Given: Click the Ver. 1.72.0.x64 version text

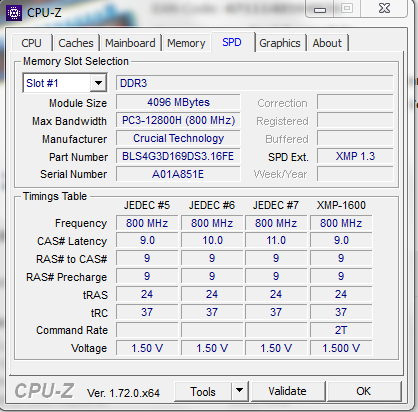Looking at the screenshot, I should coord(123,393).
